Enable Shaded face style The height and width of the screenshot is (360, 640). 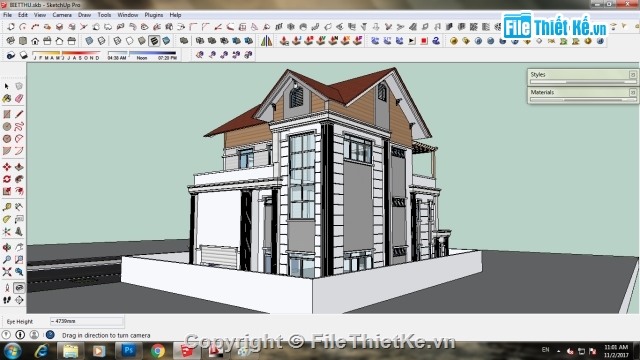[x=142, y=41]
